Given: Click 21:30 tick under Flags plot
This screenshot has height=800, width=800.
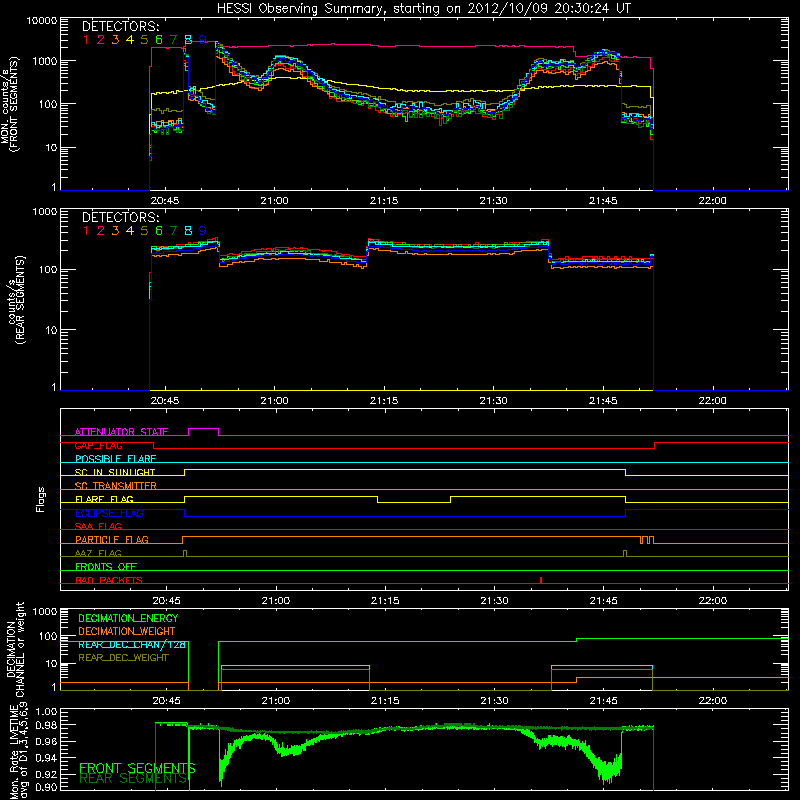Looking at the screenshot, I should click(x=494, y=601).
